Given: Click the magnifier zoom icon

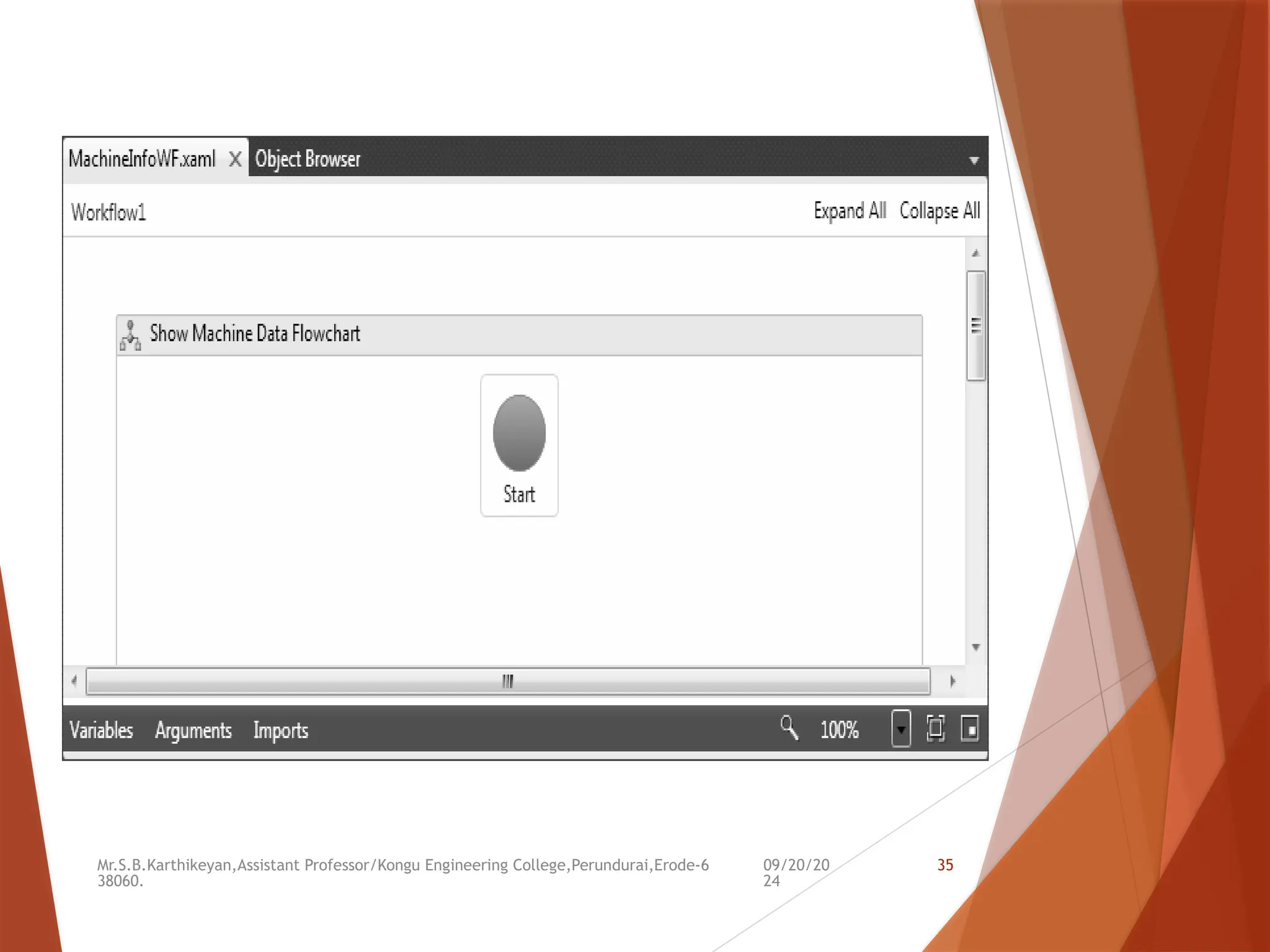Looking at the screenshot, I should click(x=789, y=728).
